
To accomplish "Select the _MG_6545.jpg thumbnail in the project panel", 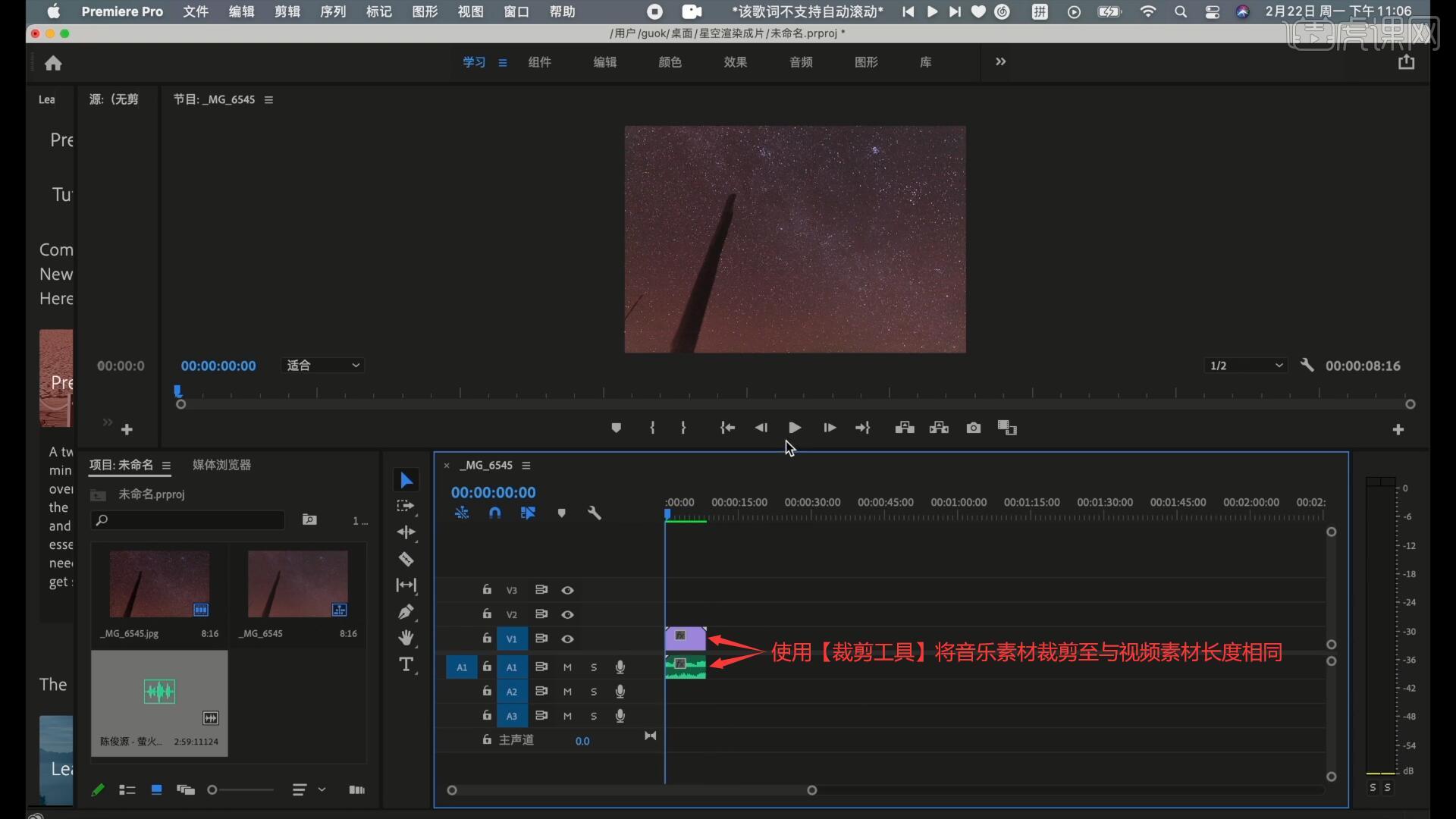I will coord(158,584).
